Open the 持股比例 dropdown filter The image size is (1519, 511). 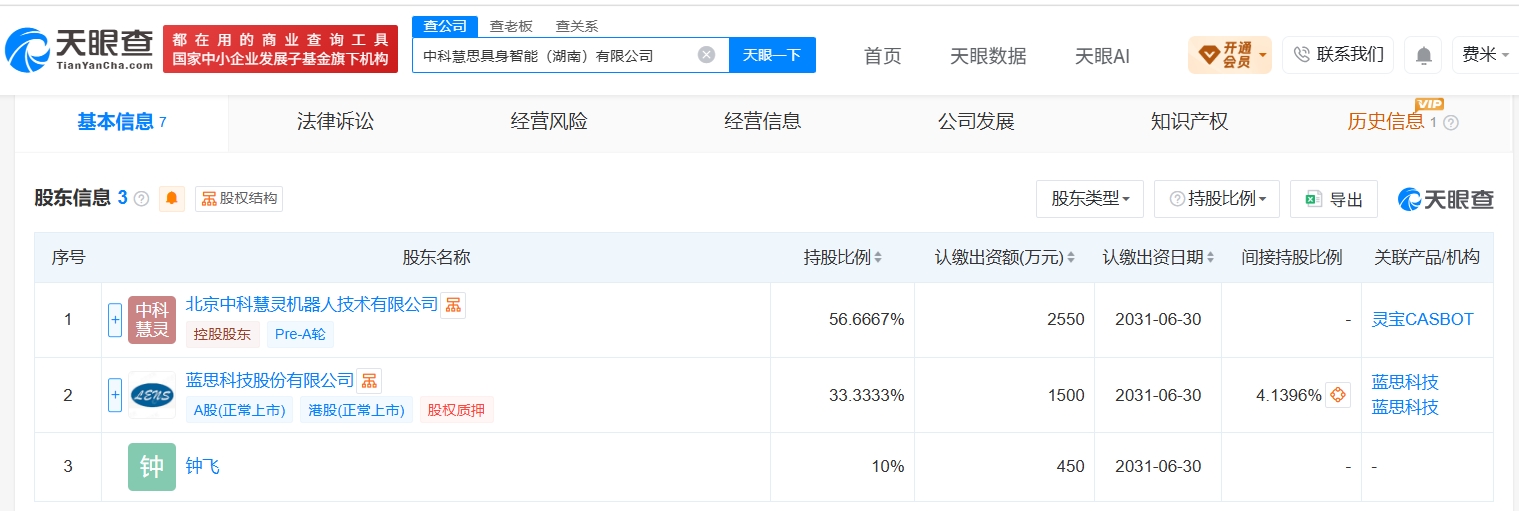1217,199
